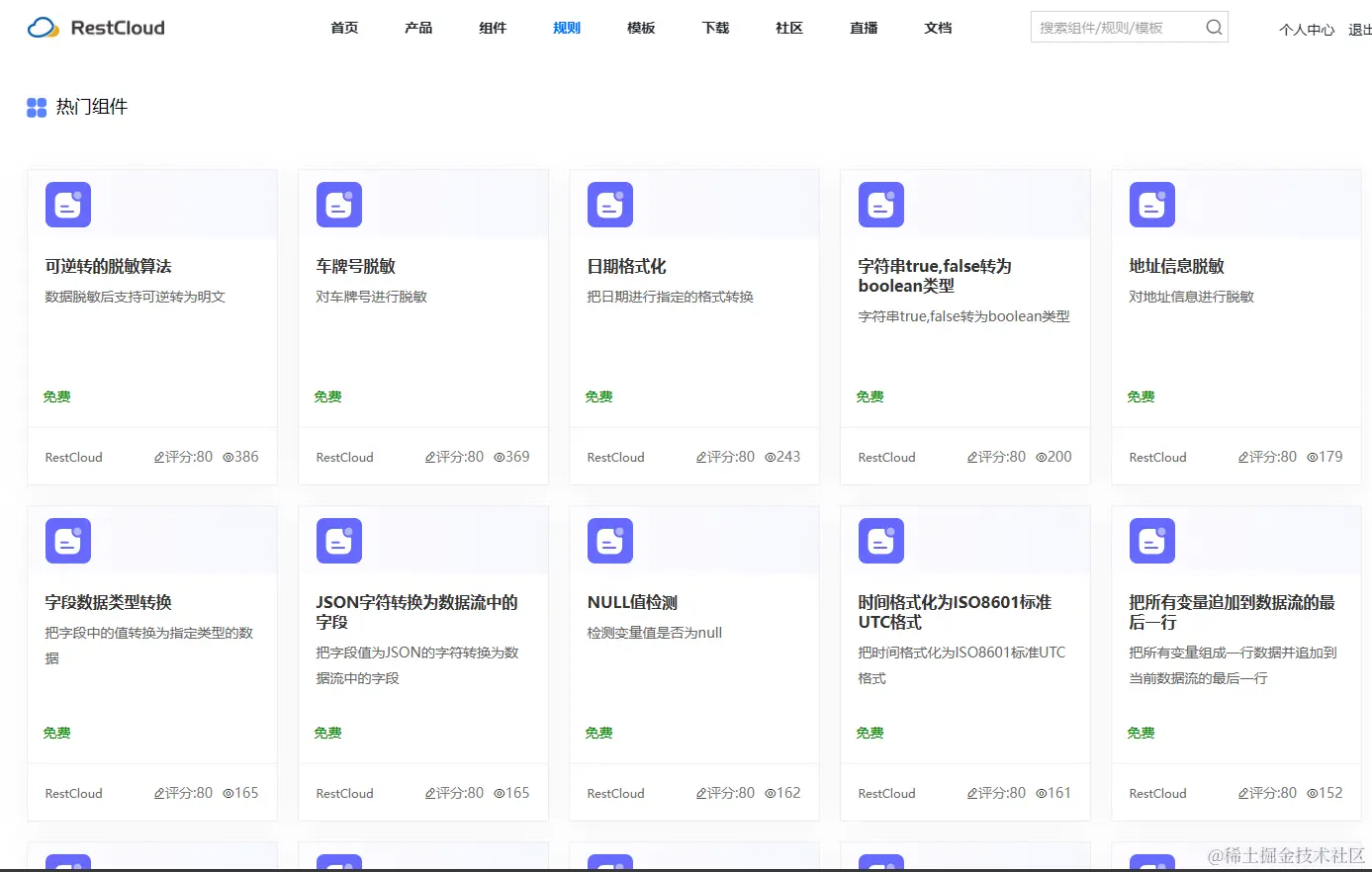Click the 字符串true,false转为boolean类型 card icon
This screenshot has width=1372, height=872.
tap(881, 205)
